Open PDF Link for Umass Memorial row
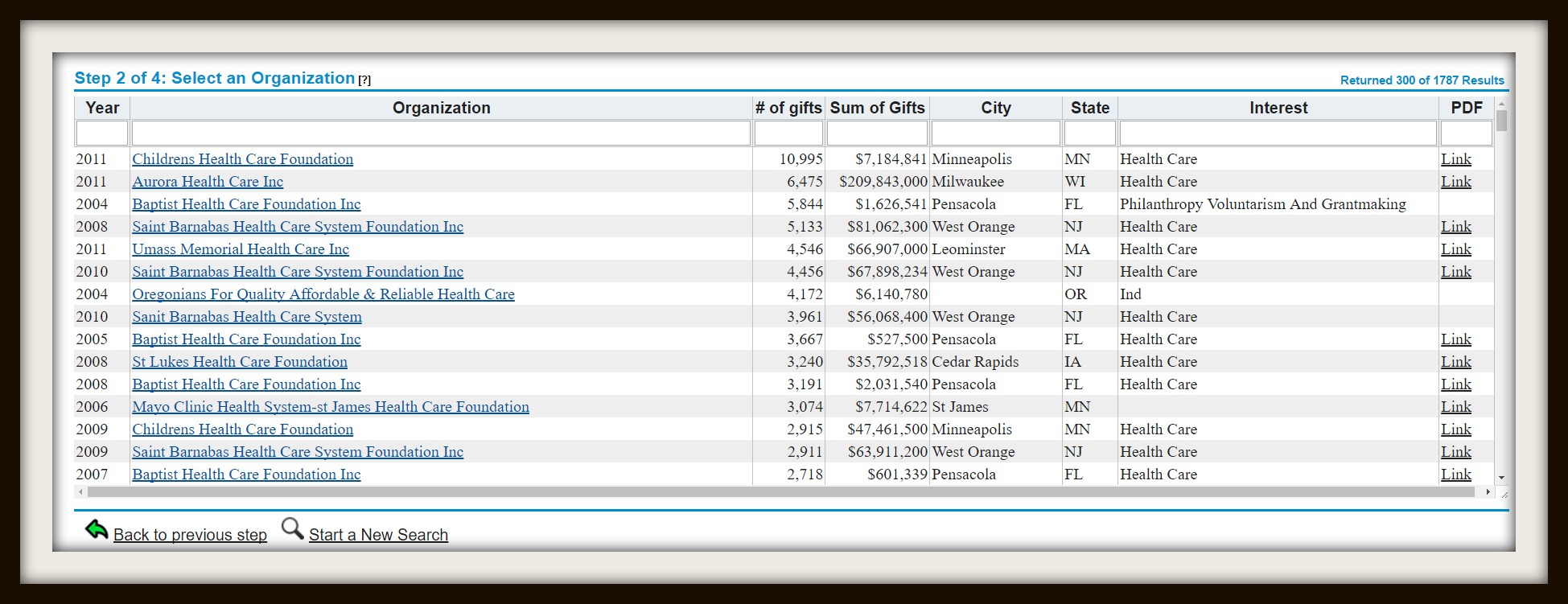This screenshot has width=1568, height=604. point(1456,249)
